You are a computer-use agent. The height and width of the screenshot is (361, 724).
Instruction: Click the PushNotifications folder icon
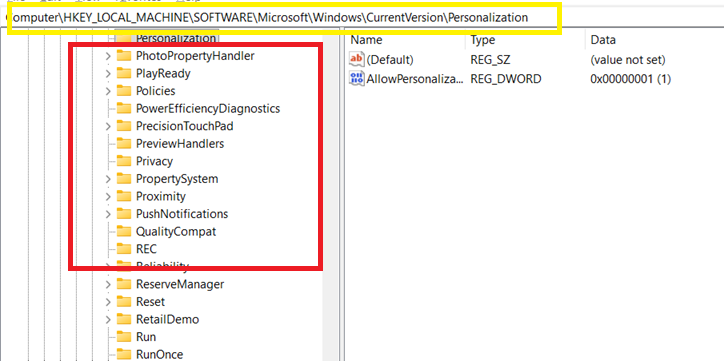pos(124,214)
